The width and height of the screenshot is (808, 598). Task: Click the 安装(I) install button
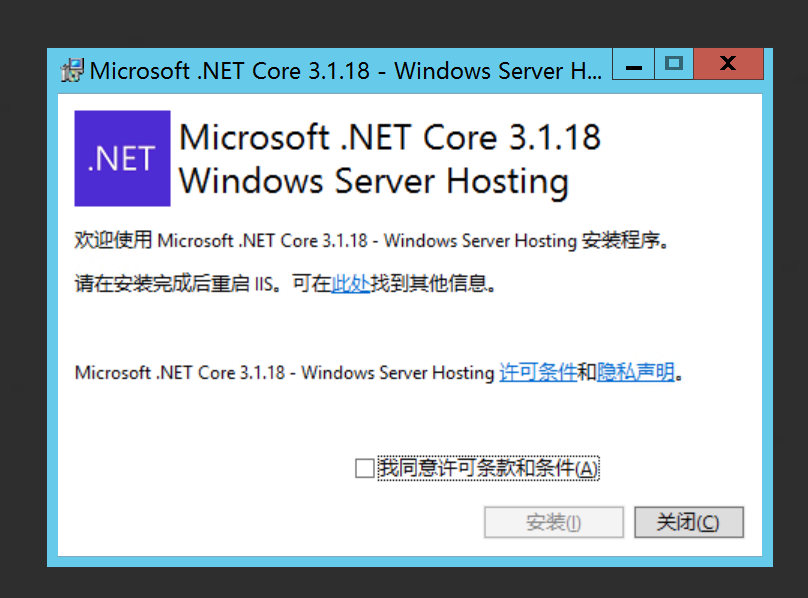[554, 522]
